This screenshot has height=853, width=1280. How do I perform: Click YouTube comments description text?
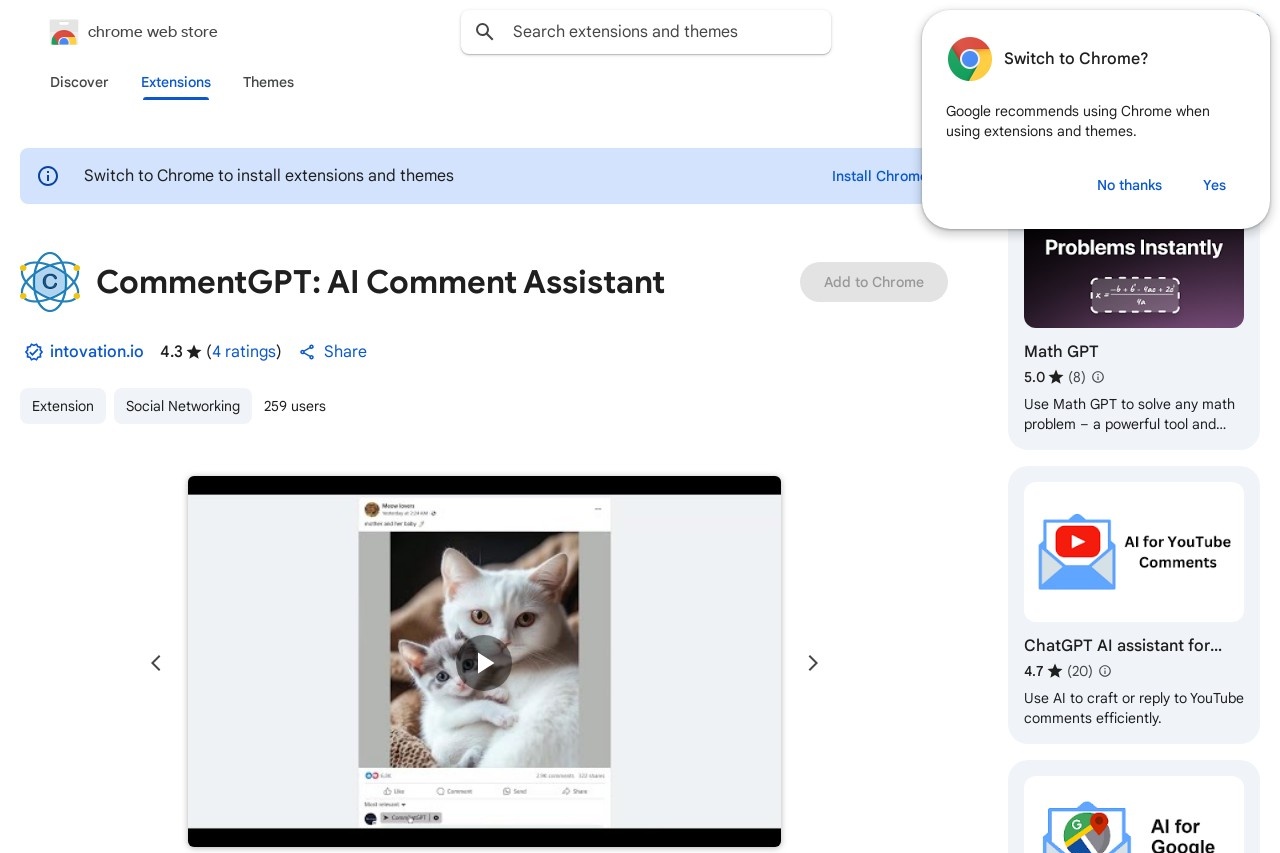(1134, 708)
